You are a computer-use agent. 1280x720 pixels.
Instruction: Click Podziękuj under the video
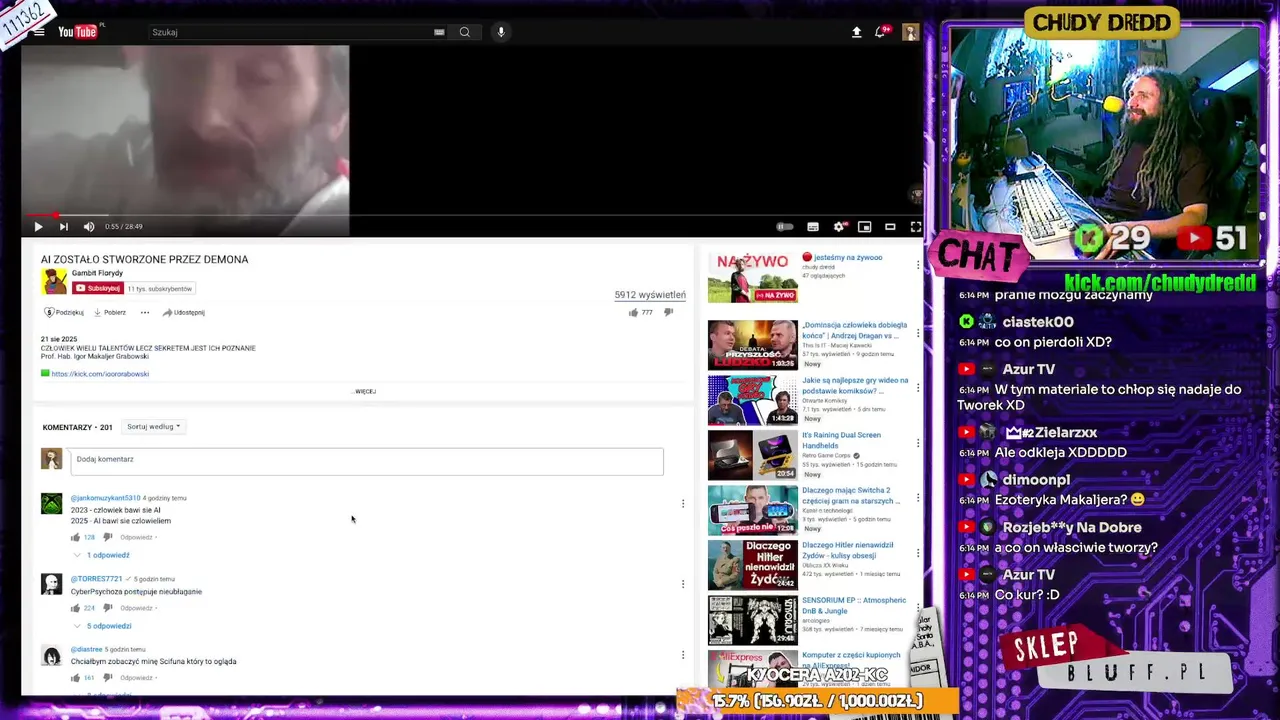click(x=64, y=312)
